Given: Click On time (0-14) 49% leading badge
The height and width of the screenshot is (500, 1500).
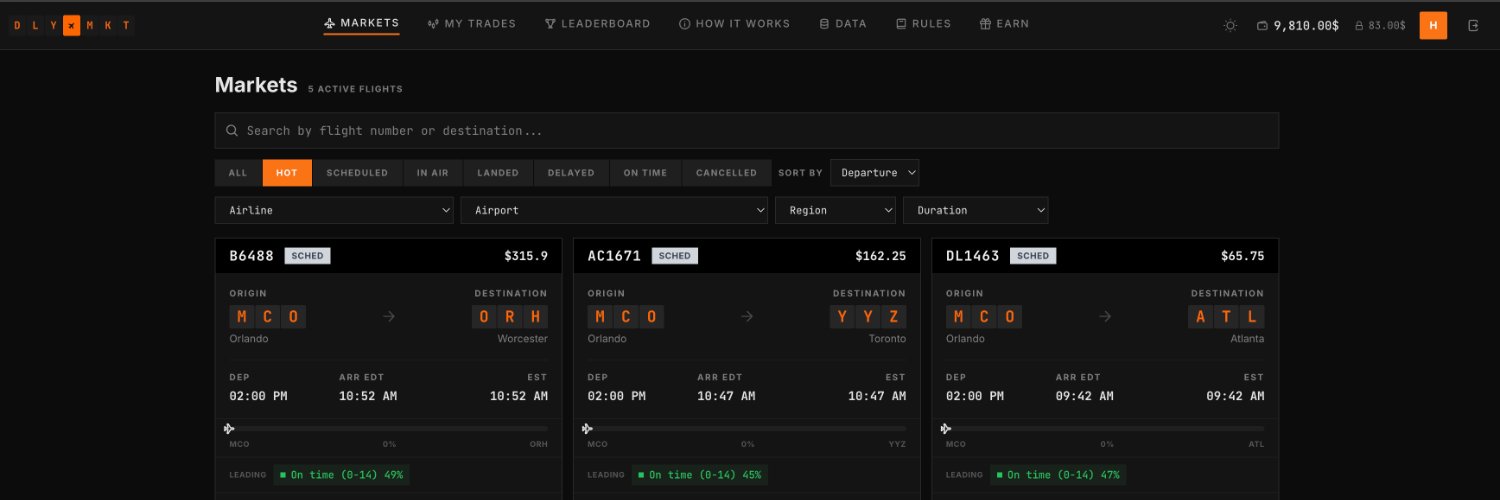Looking at the screenshot, I should click(342, 475).
